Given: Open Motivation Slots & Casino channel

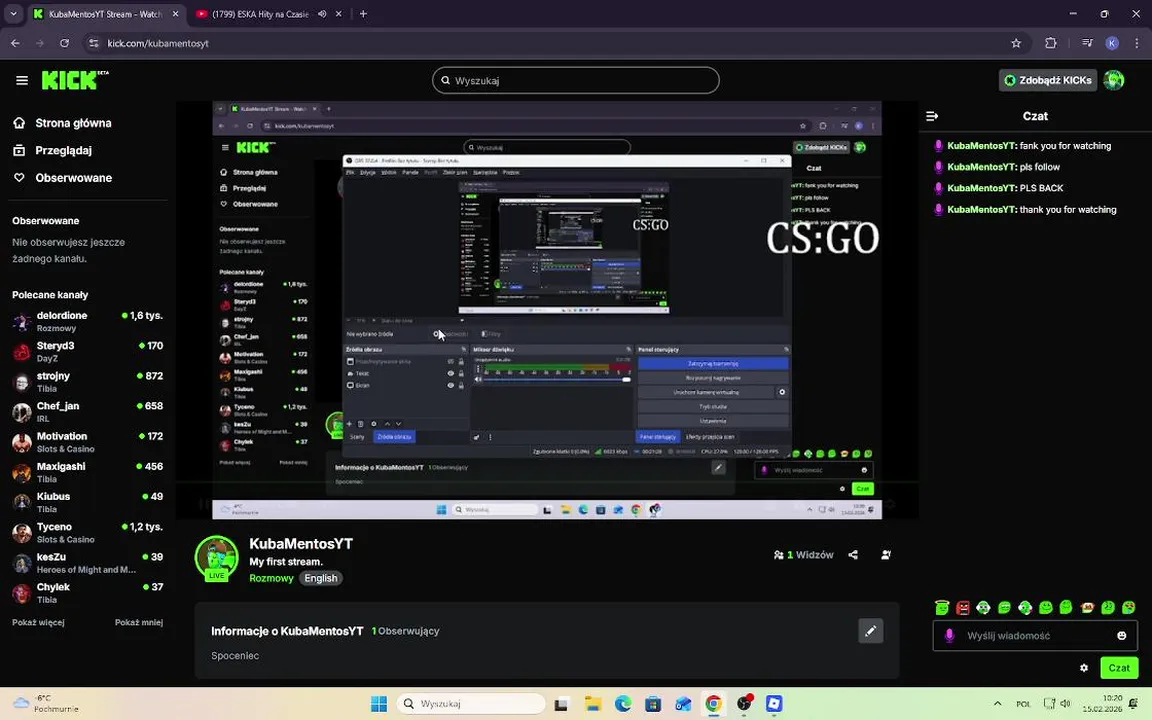Looking at the screenshot, I should pos(87,442).
